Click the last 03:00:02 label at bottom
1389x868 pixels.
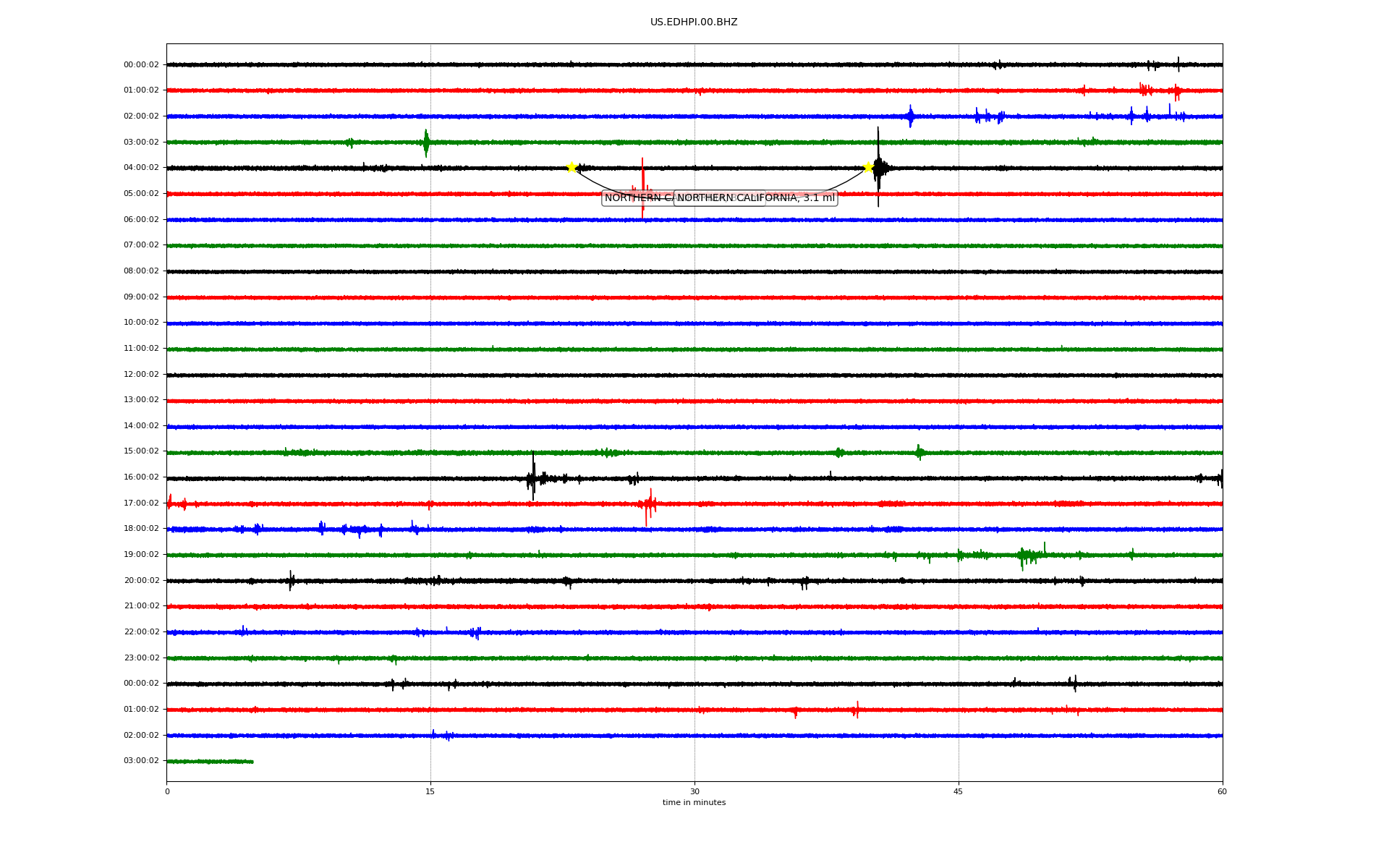pos(141,761)
